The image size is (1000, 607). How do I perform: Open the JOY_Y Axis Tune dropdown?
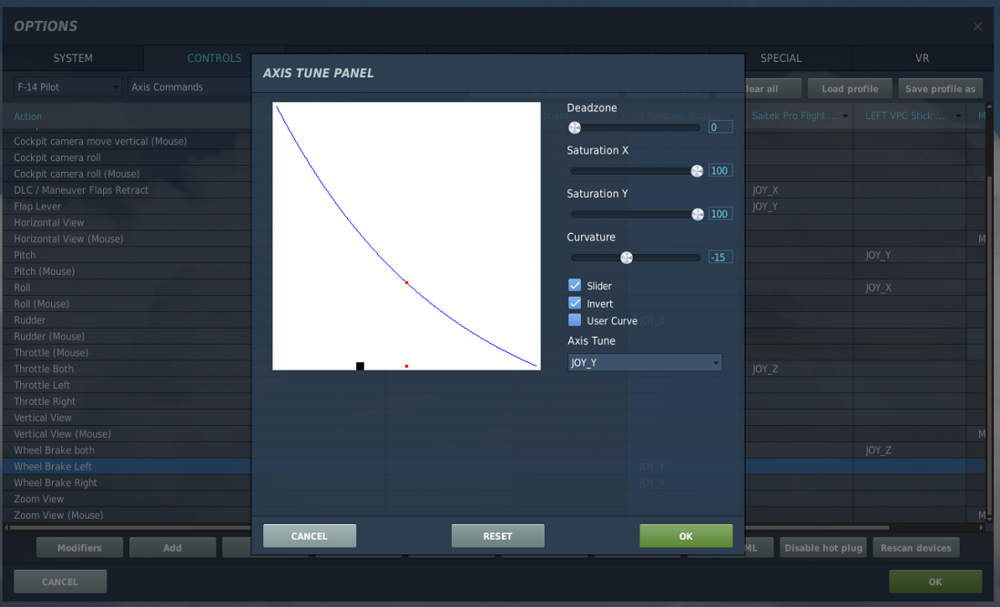644,362
